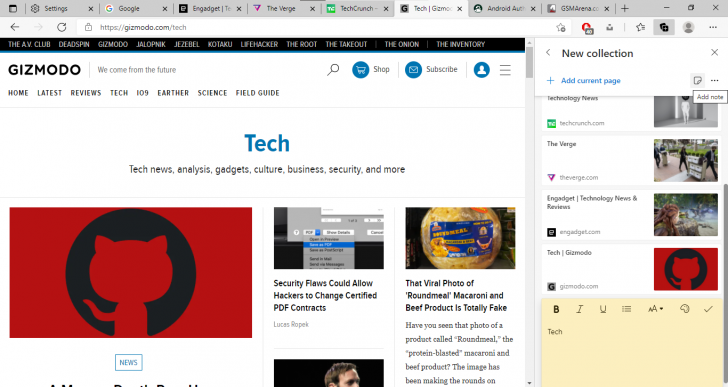Open REVIEWS in the Gizmodo navigation
Screen dimensions: 728x387
86,93
